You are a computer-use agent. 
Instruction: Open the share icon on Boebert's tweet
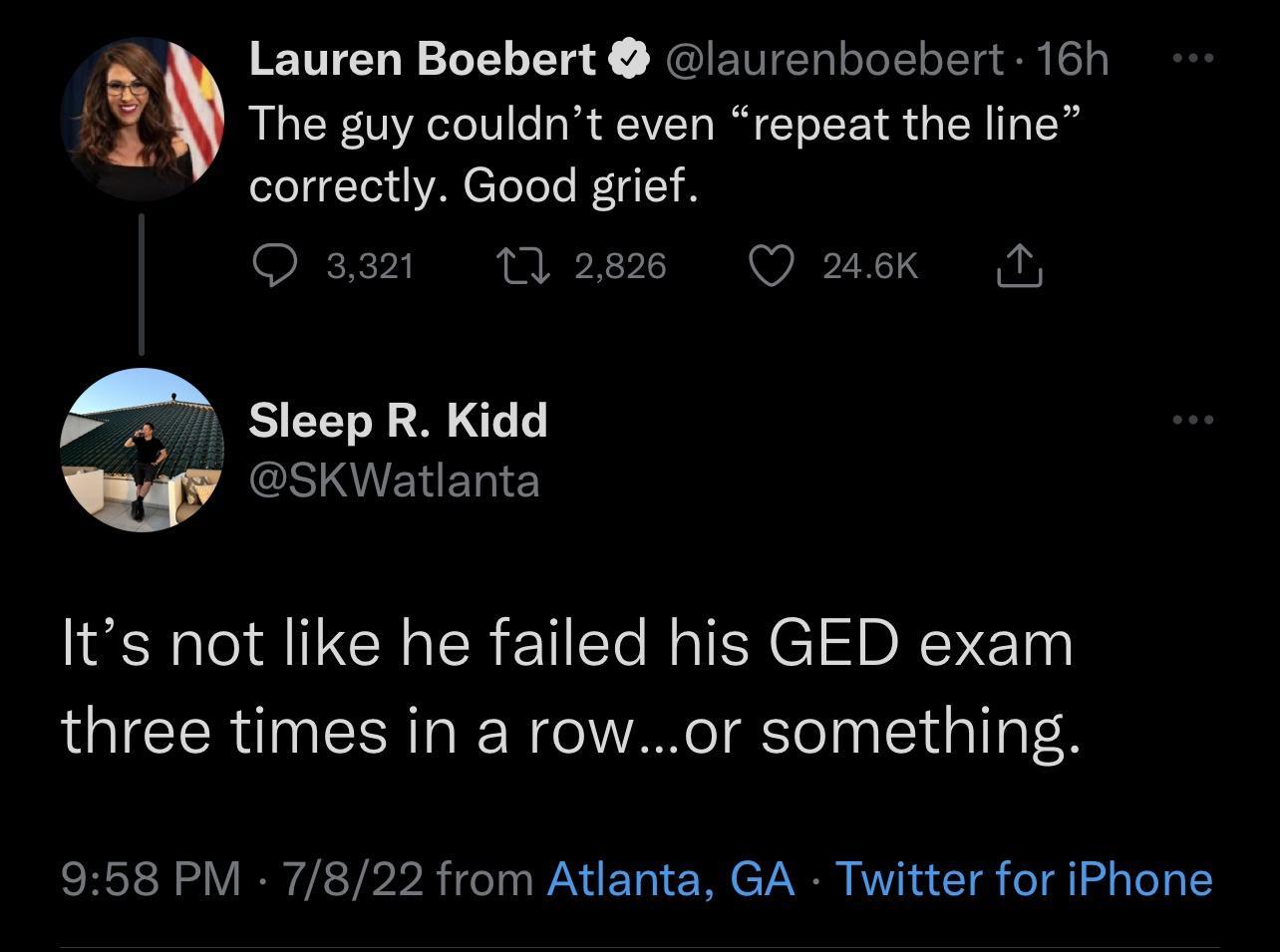click(1018, 264)
